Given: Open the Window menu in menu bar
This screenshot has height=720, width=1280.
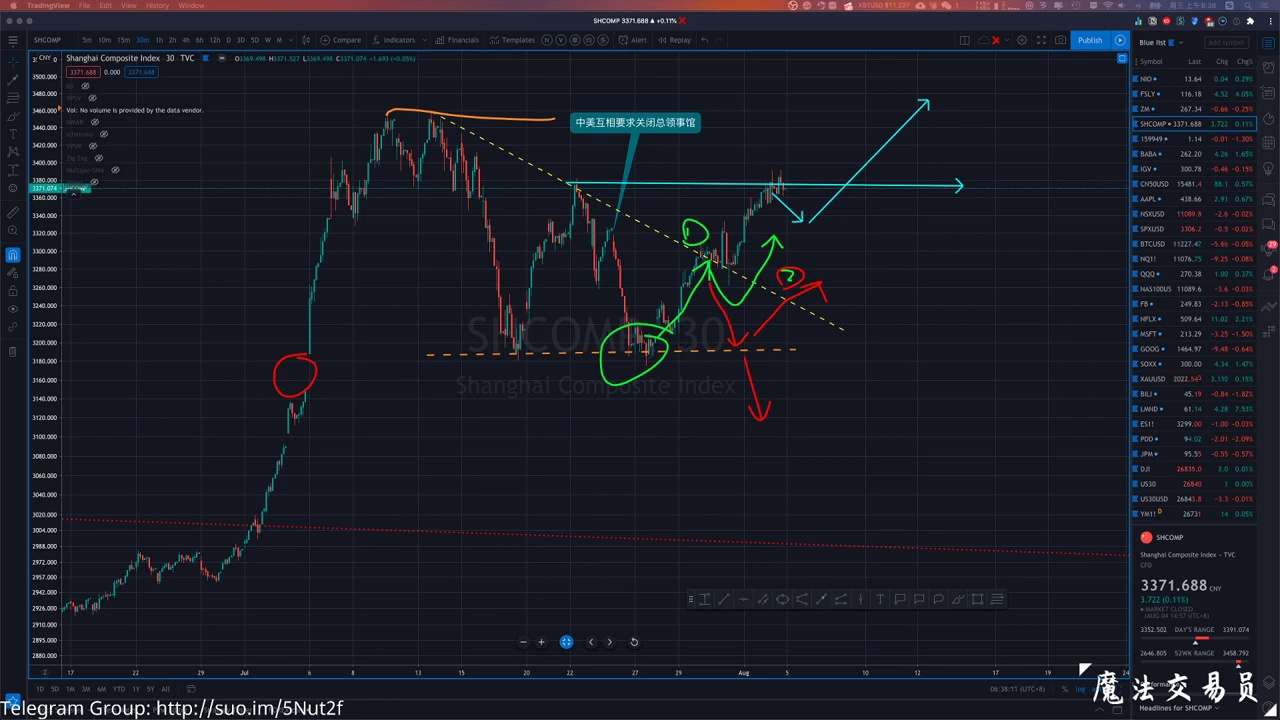Looking at the screenshot, I should [191, 5].
